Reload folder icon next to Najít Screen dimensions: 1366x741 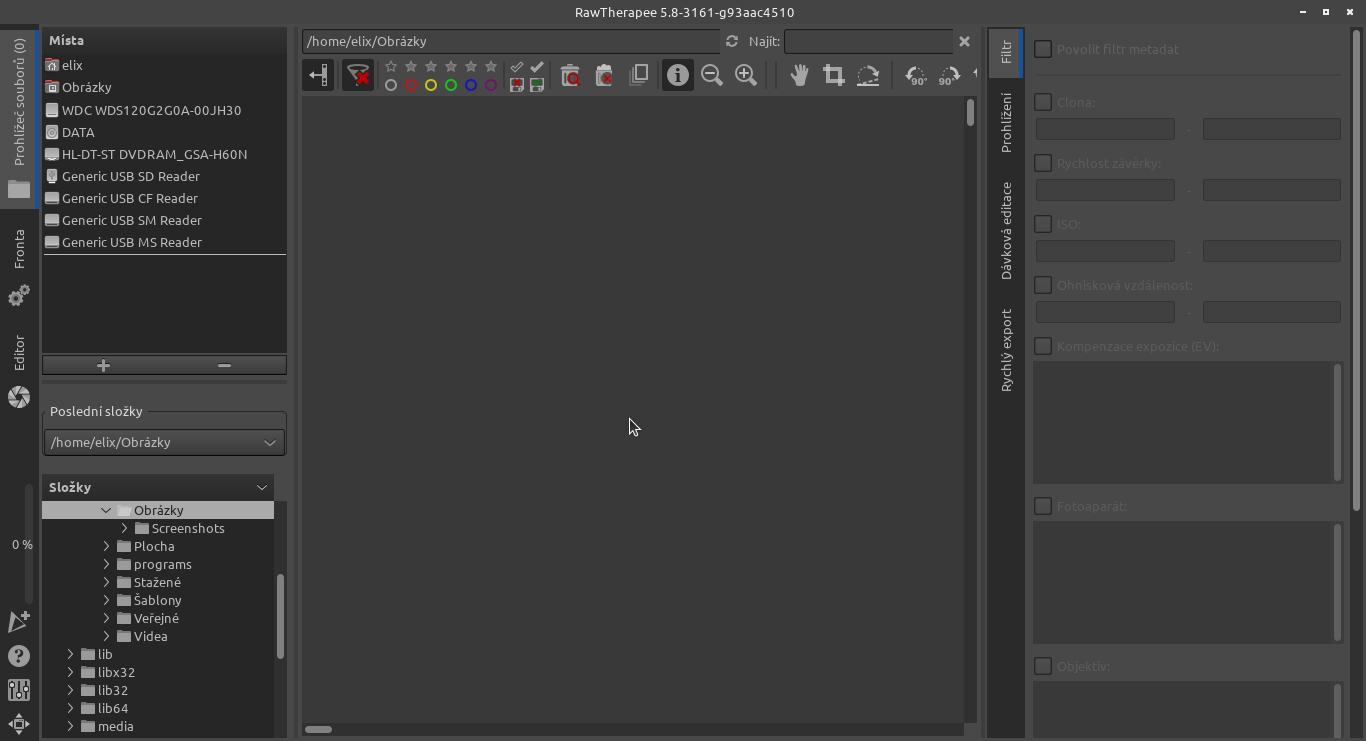click(732, 41)
